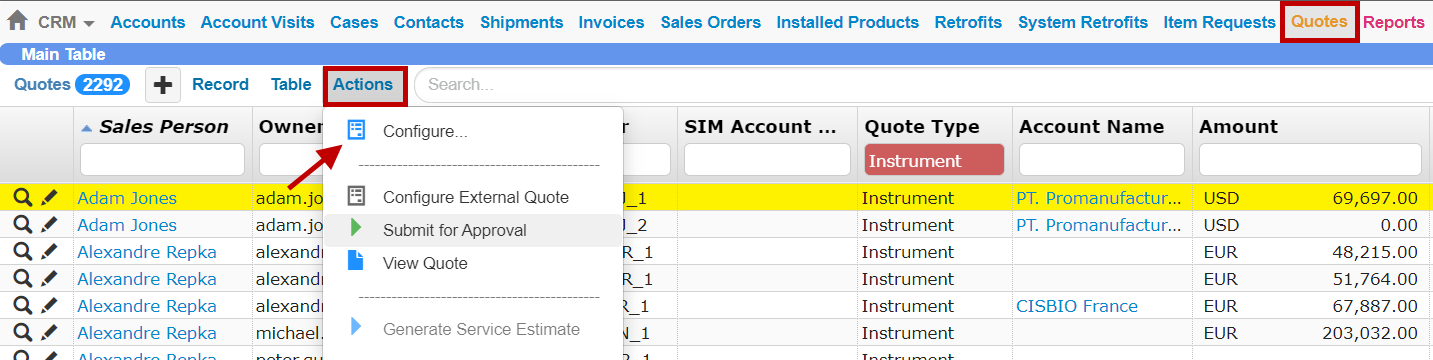Viewport: 1433px width, 360px height.
Task: View record in 51,764.00 row (magnifier)
Action: pos(22,279)
